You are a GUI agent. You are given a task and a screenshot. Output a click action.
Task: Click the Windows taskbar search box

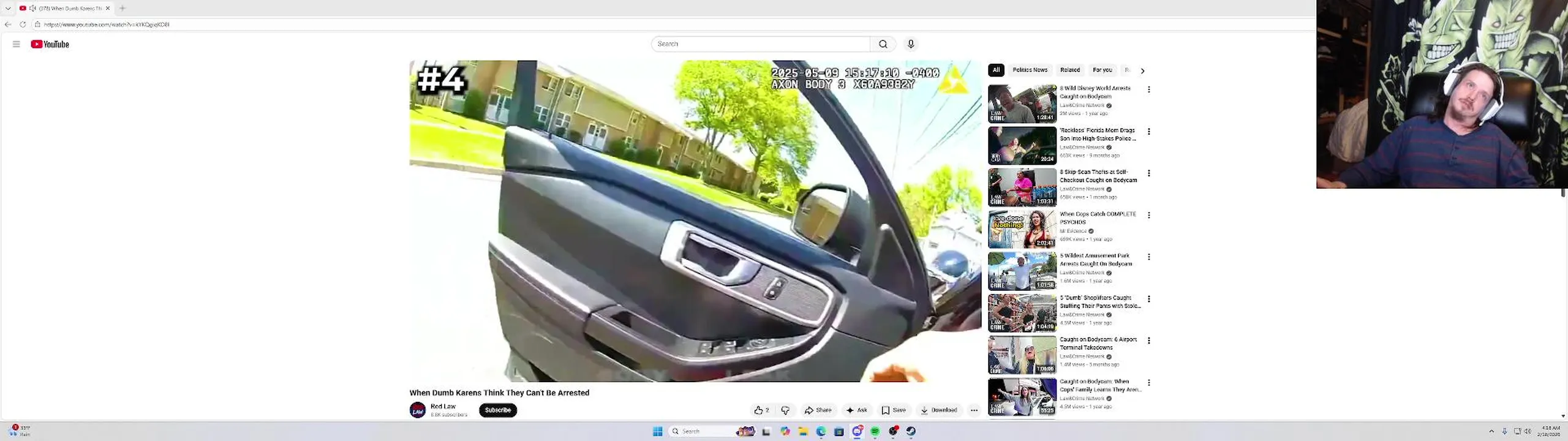[712, 431]
